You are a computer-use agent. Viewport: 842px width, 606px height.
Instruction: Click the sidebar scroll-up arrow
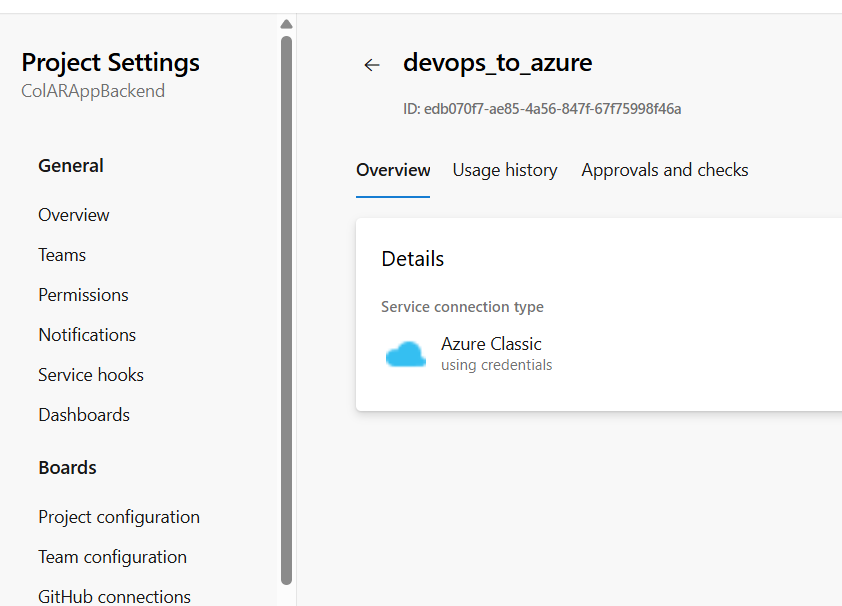pyautogui.click(x=286, y=24)
